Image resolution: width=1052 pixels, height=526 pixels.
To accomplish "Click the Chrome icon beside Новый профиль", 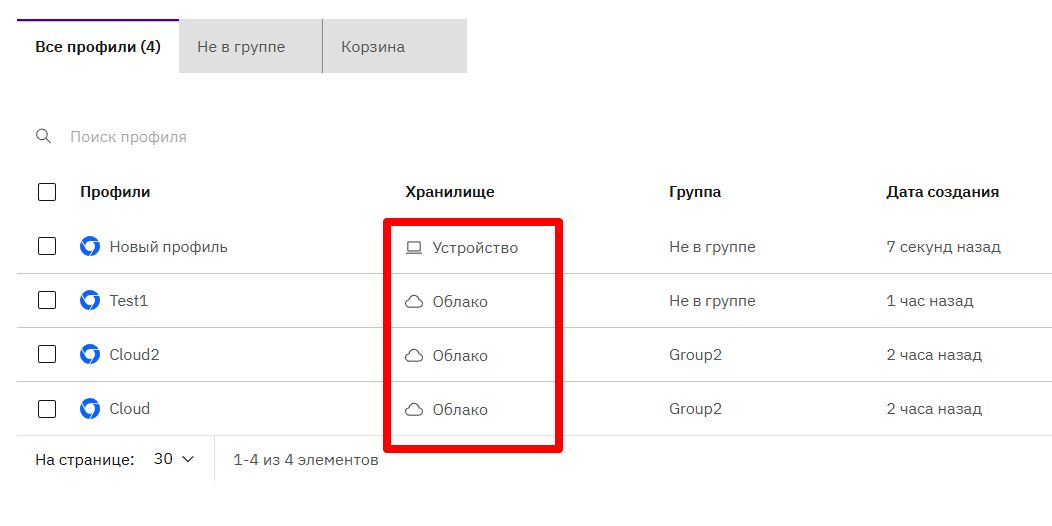I will [90, 247].
